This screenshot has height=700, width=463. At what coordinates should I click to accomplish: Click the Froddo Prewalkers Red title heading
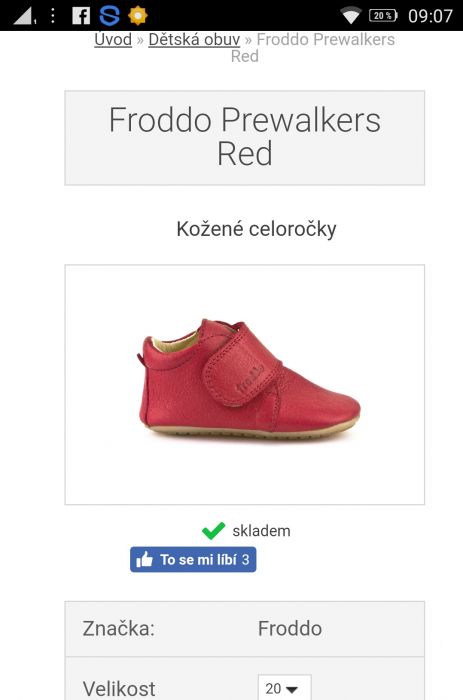pos(245,137)
